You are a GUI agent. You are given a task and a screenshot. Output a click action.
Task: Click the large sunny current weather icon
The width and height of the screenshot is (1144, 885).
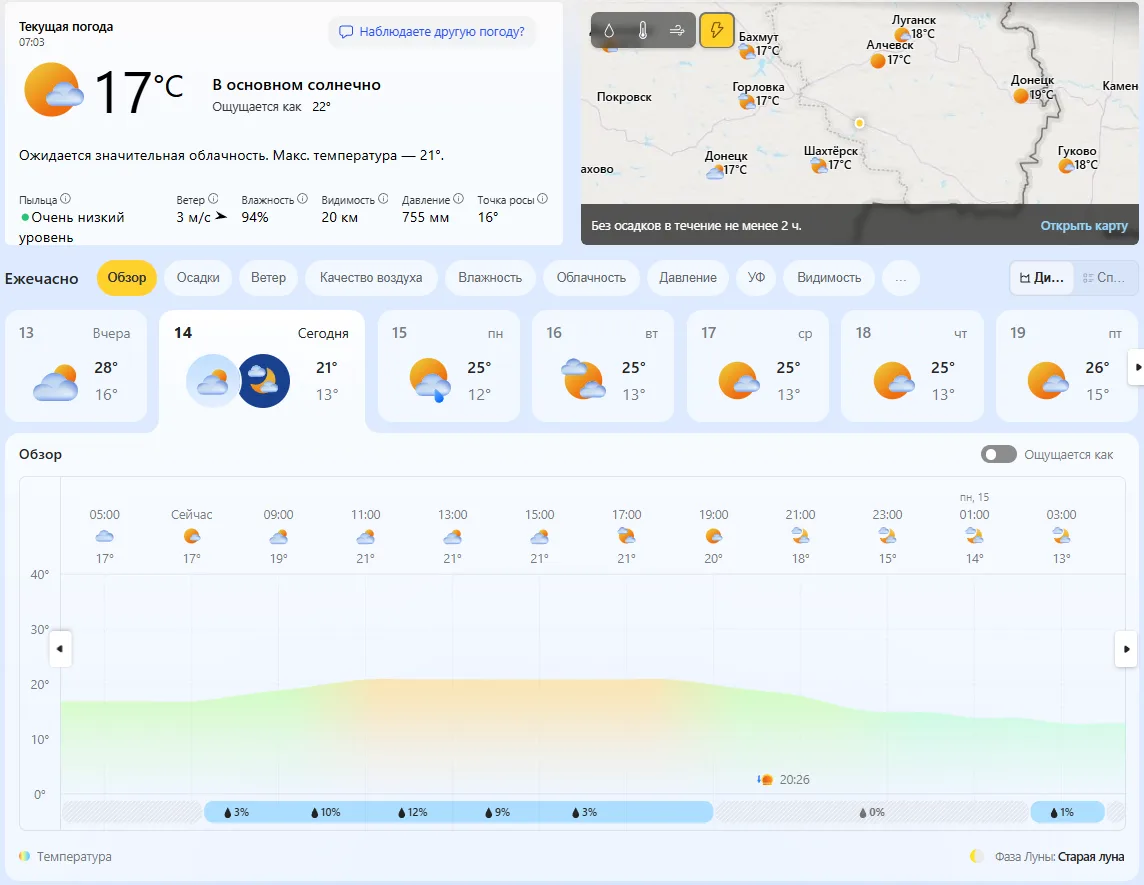coord(53,90)
